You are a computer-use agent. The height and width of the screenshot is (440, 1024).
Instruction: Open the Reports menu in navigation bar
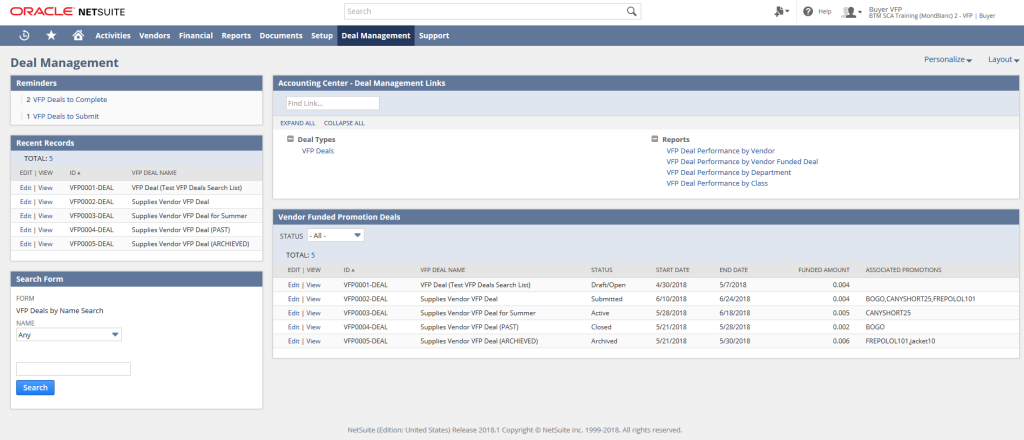236,35
